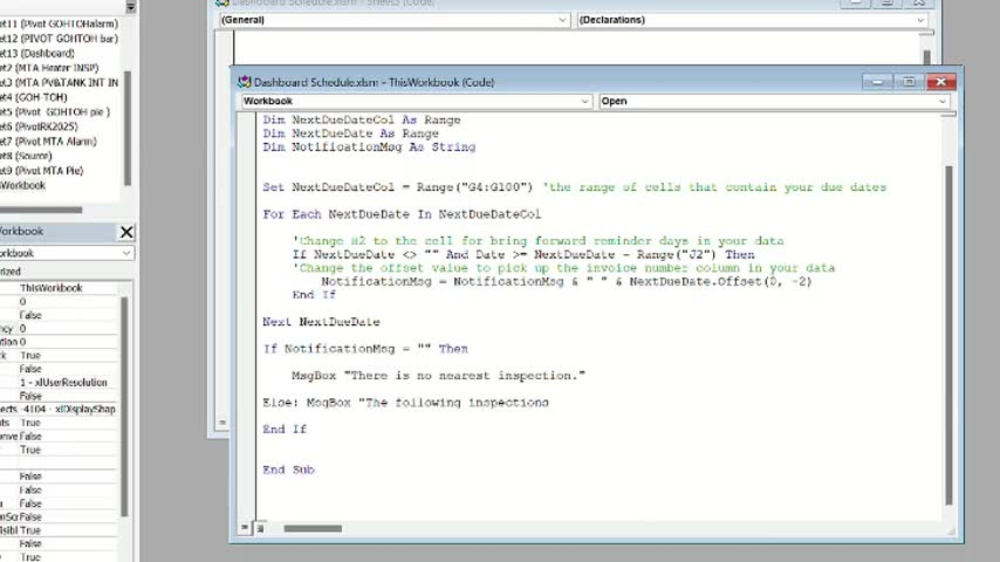Select the PivotRX2025 sheet
Screen dimensions: 1000x562
tap(39, 126)
